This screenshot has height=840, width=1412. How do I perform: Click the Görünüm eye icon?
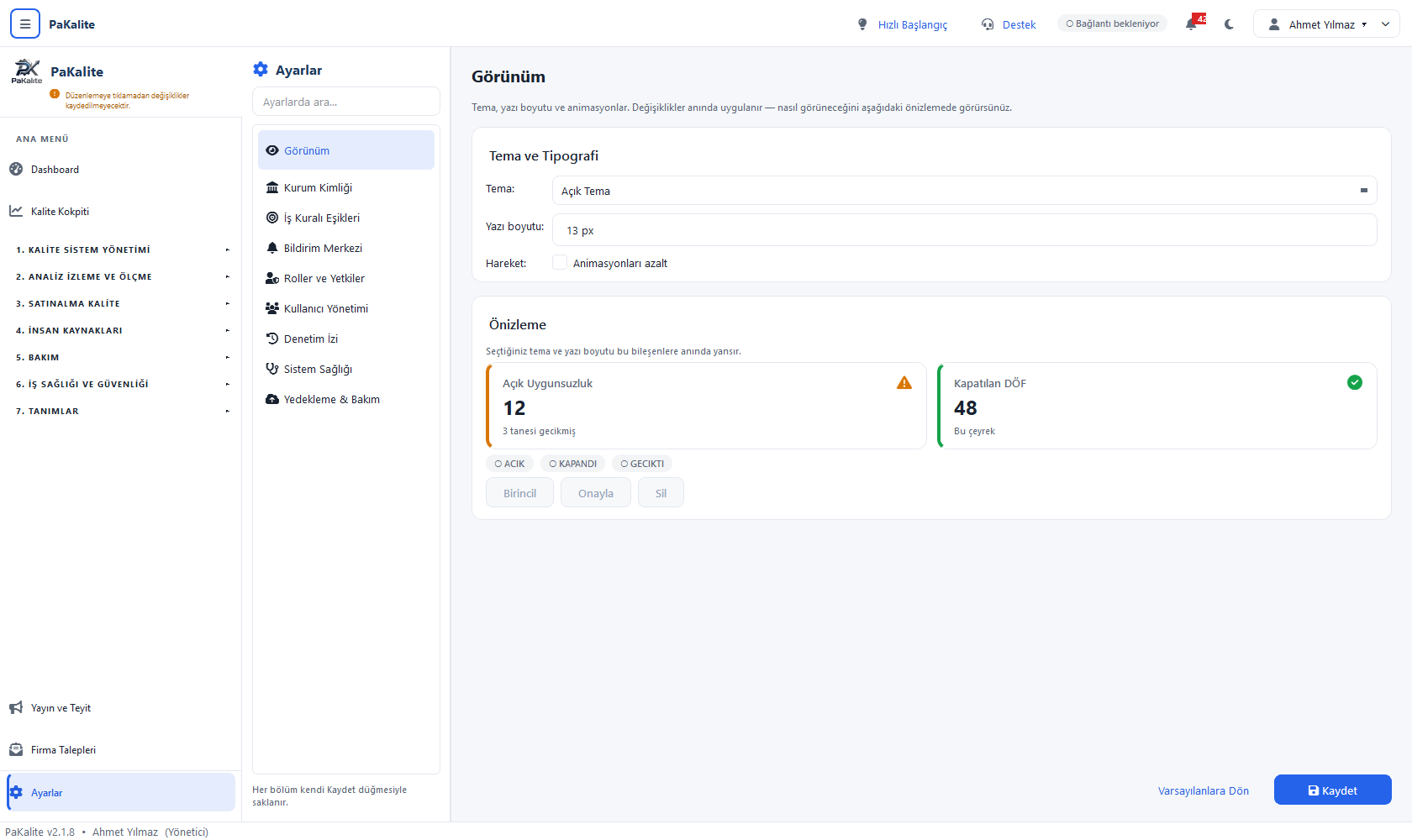click(272, 150)
